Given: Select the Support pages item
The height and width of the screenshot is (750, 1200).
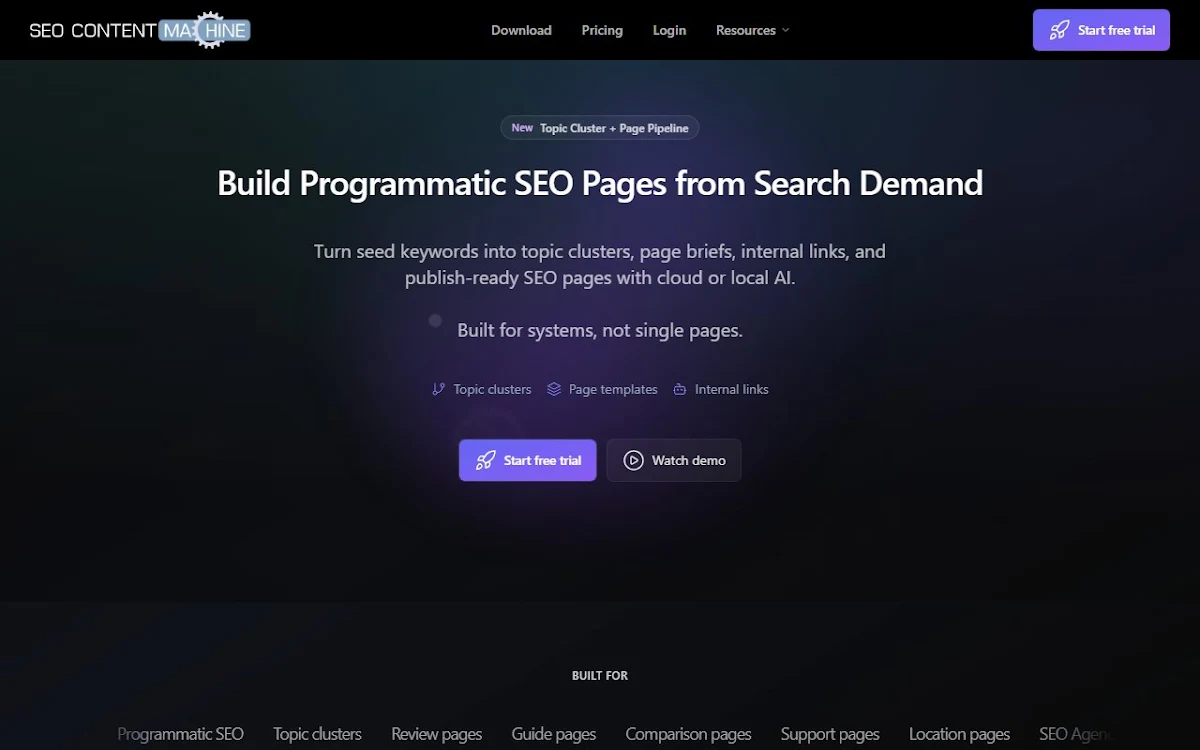Looking at the screenshot, I should point(830,734).
